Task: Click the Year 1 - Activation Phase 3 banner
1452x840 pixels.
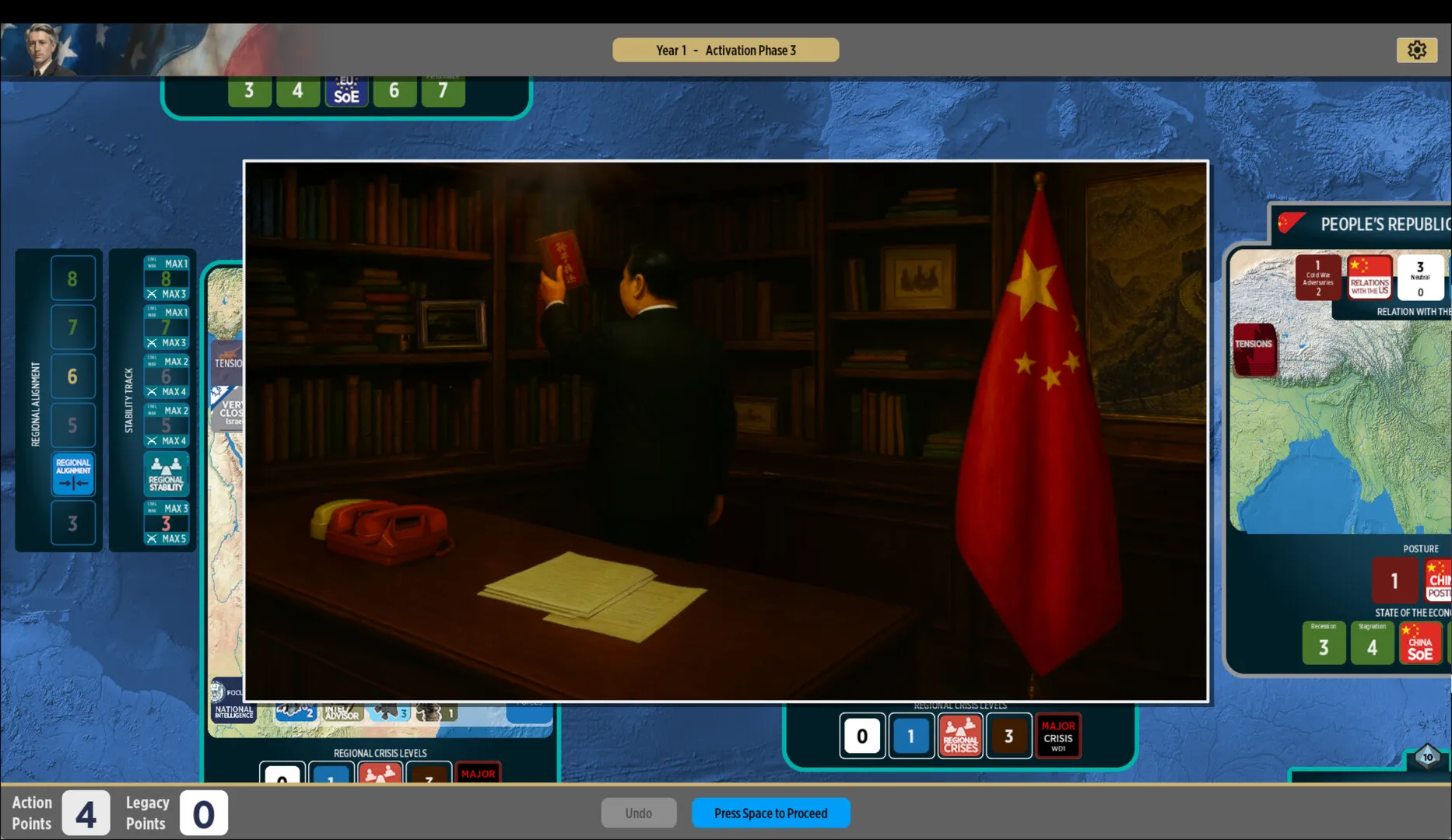Action: pos(725,50)
